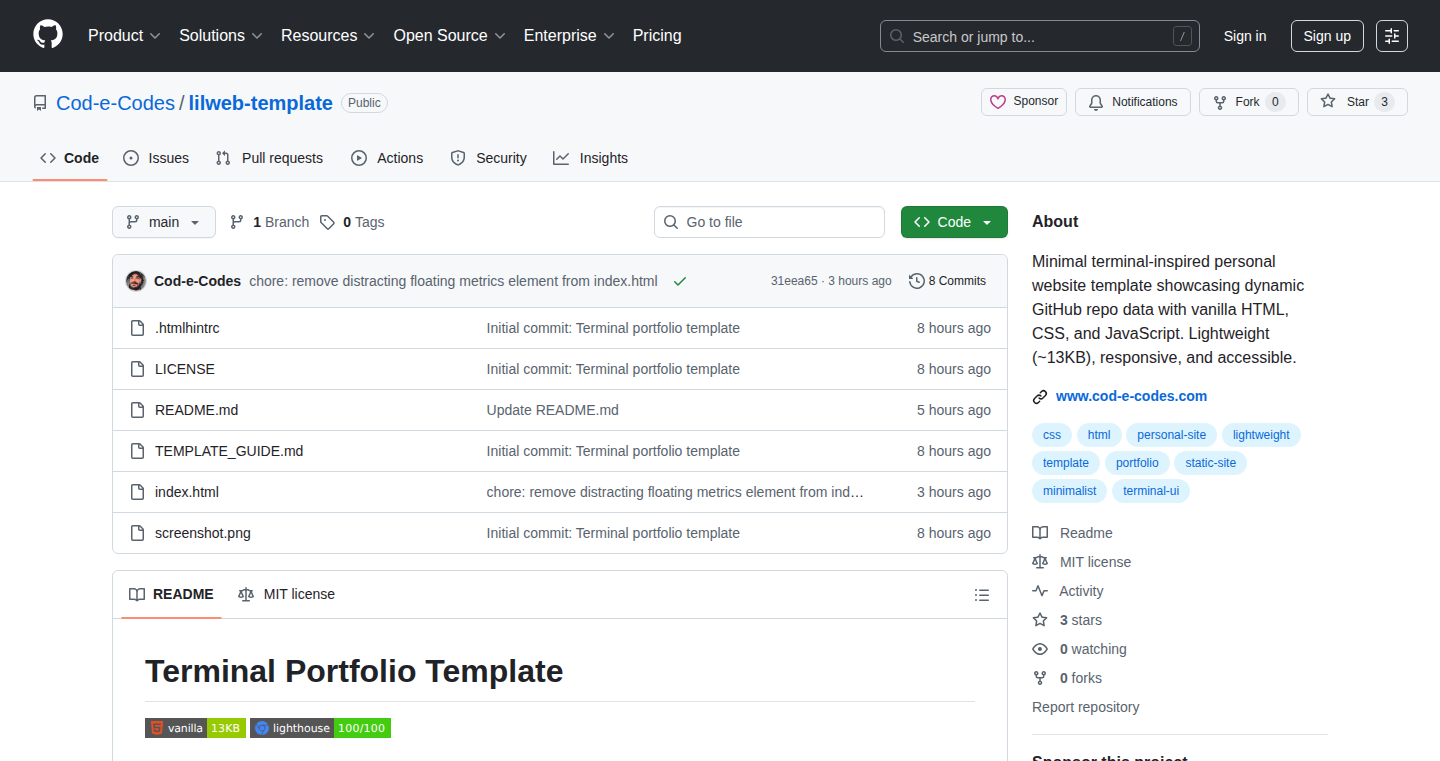1440x761 pixels.
Task: Open the Resources menu
Action: coord(328,36)
